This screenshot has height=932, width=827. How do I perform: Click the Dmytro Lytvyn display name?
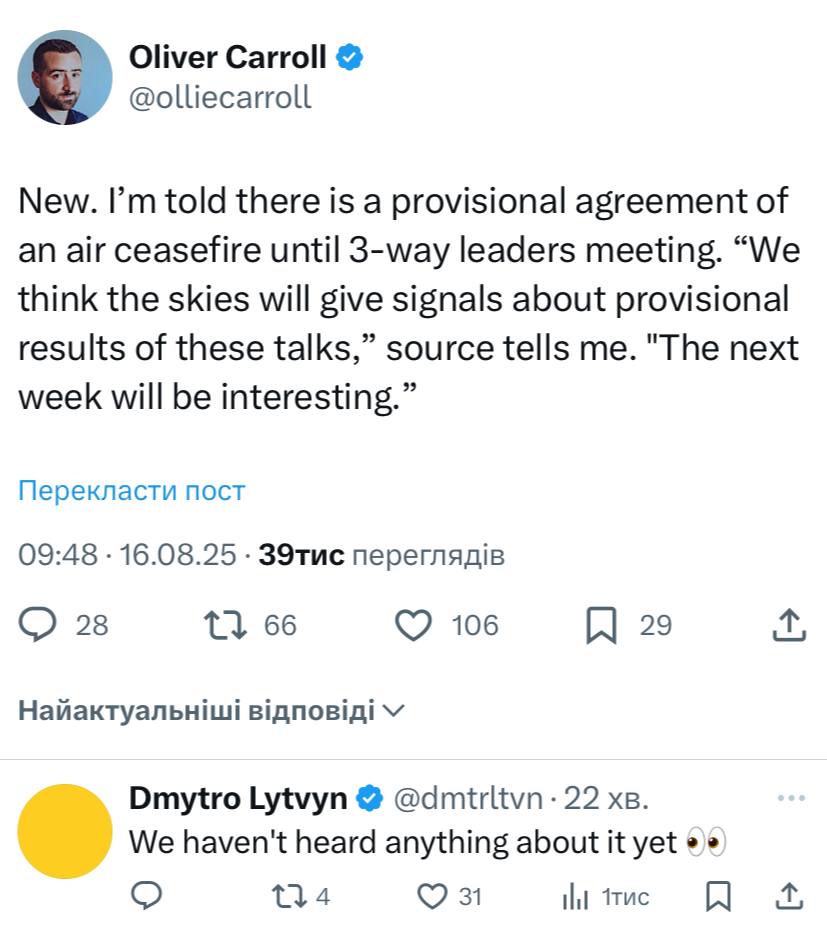tap(238, 798)
